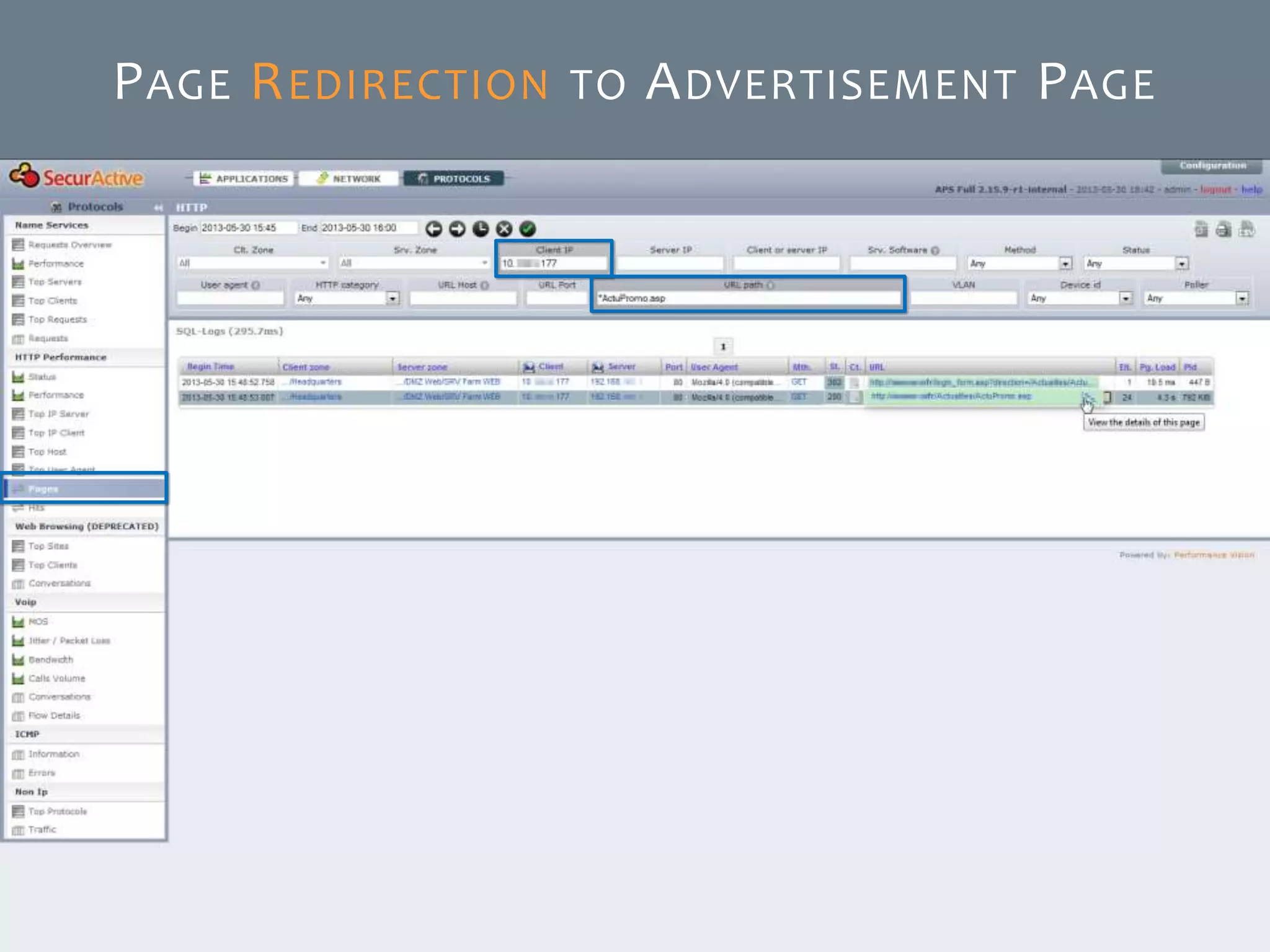Click the last export icon beside the printer
The width and height of the screenshot is (1270, 952).
tap(1246, 229)
